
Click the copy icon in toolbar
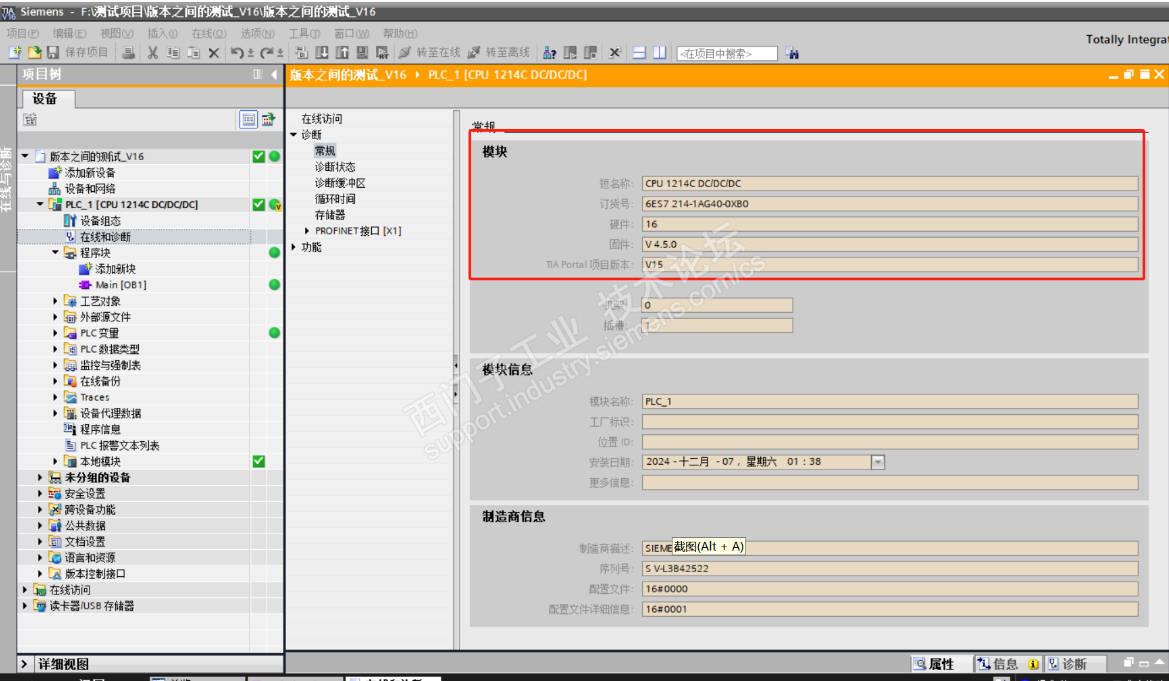[173, 52]
